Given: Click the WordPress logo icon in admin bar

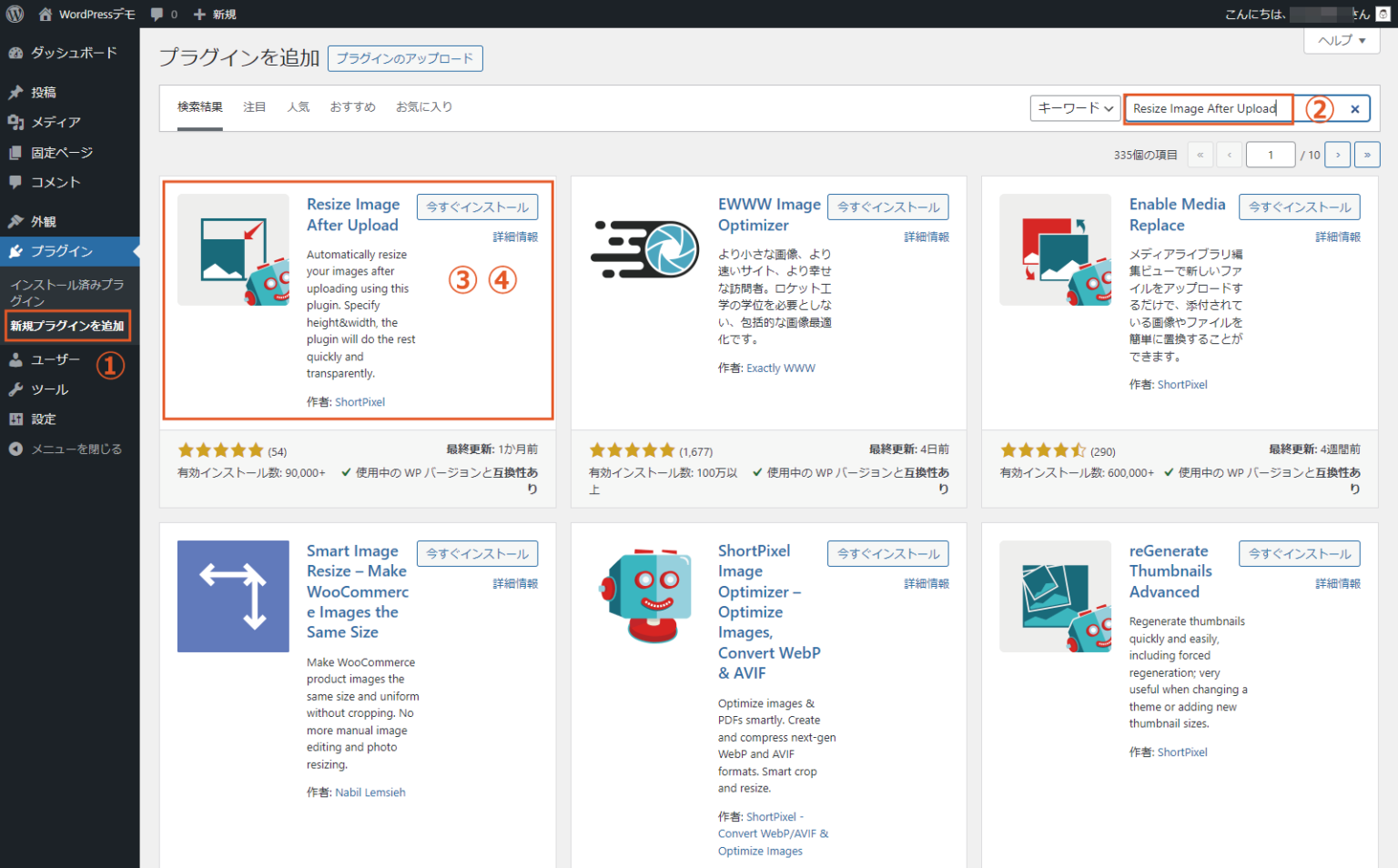Looking at the screenshot, I should tap(15, 14).
